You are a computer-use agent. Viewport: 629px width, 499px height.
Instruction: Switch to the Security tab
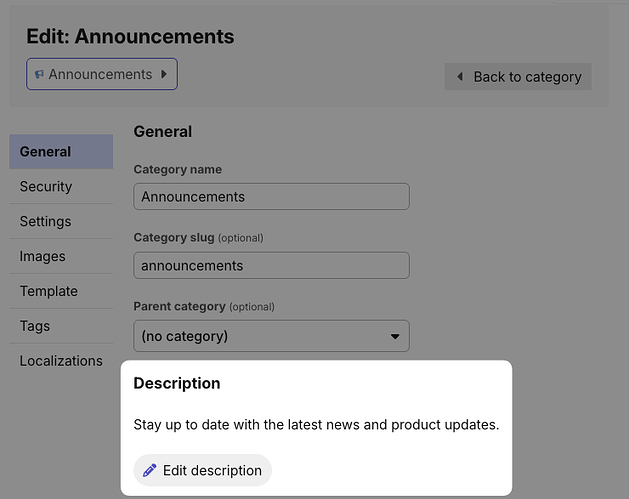[x=61, y=187]
